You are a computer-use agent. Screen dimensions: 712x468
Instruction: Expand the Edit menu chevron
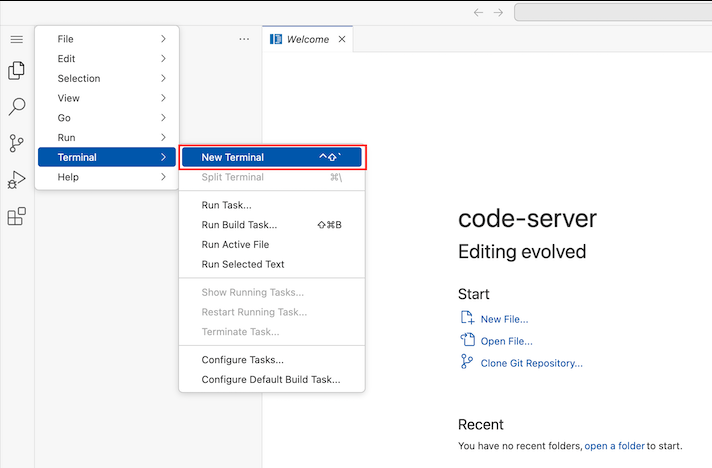[163, 59]
